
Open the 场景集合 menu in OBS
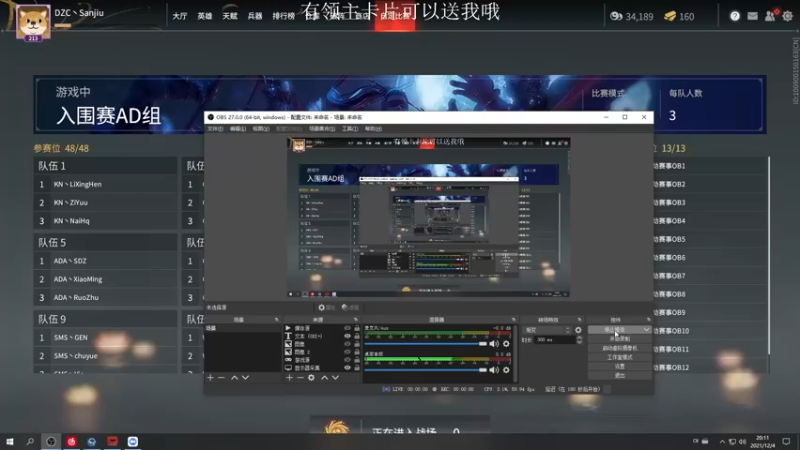pyautogui.click(x=322, y=129)
